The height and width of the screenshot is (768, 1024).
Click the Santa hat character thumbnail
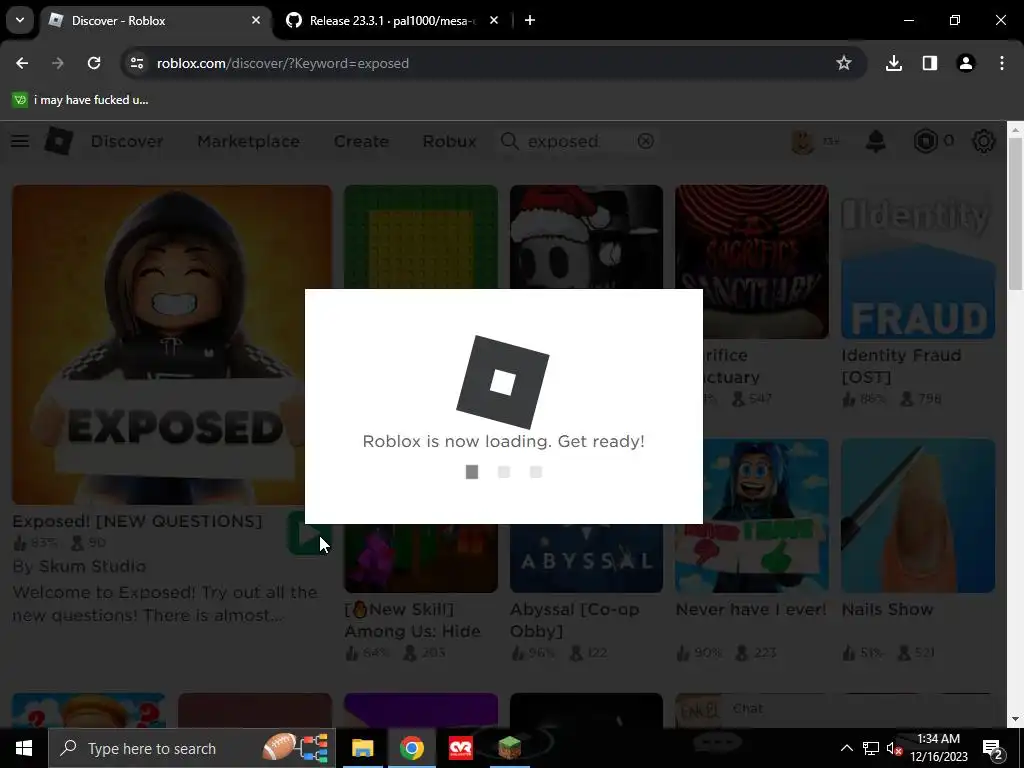coord(586,236)
